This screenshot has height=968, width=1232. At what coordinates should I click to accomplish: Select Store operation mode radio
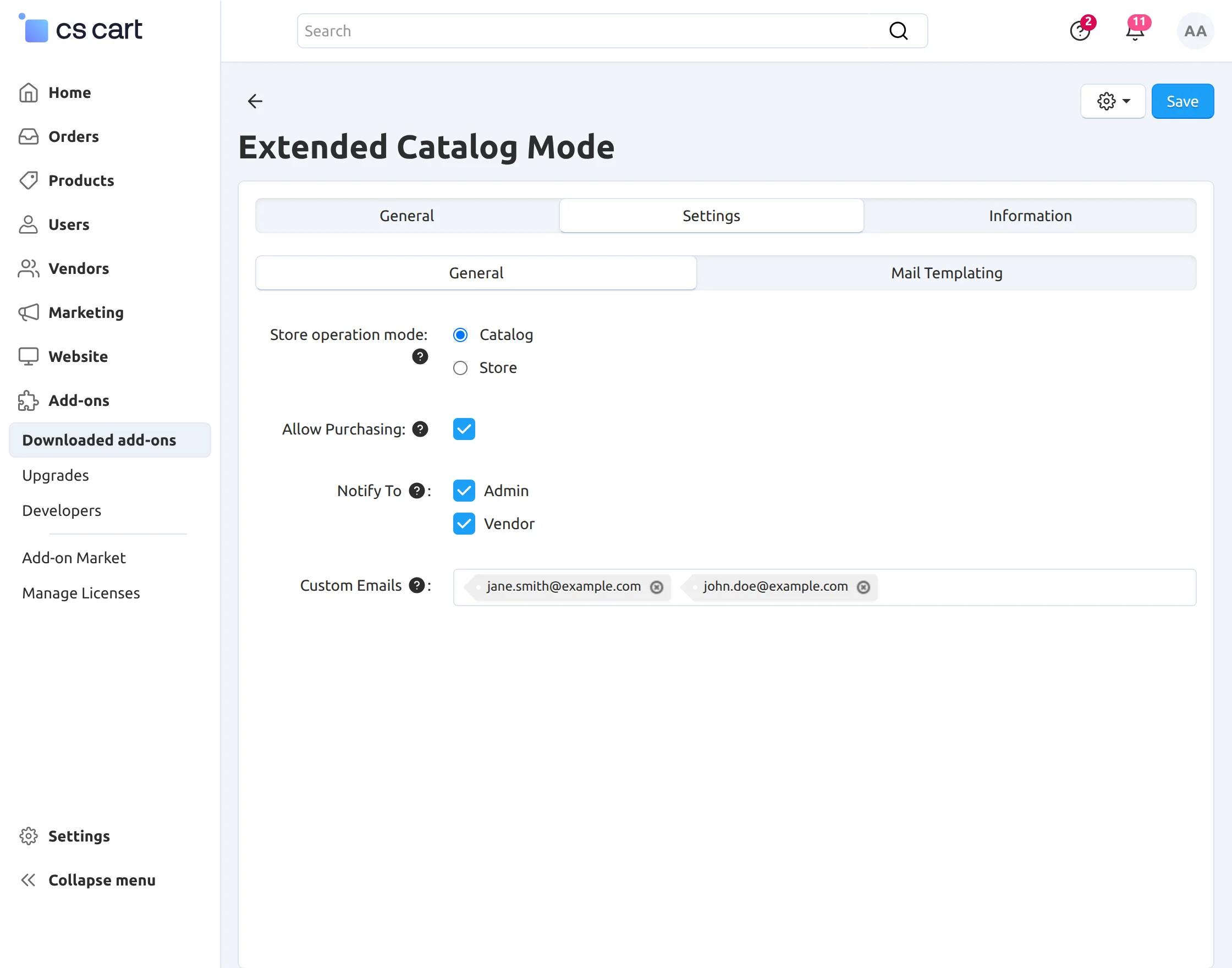[460, 369]
